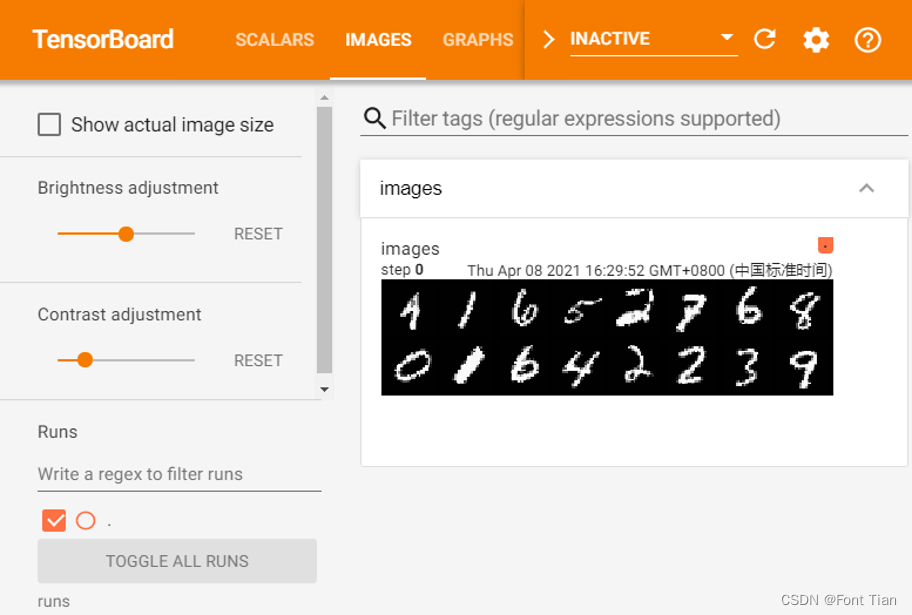
Task: Select the IMAGES tab
Action: point(378,40)
